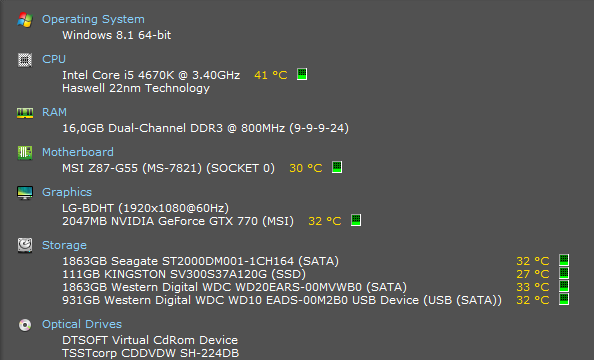The height and width of the screenshot is (360, 594).
Task: Click the Optical Drives disc icon
Action: click(x=25, y=325)
